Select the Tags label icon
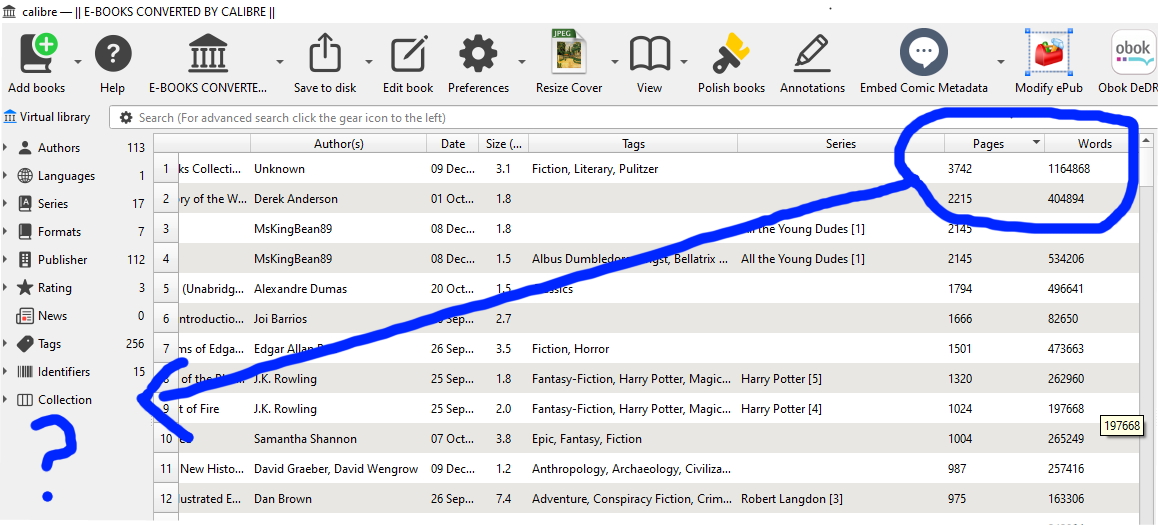 point(25,343)
